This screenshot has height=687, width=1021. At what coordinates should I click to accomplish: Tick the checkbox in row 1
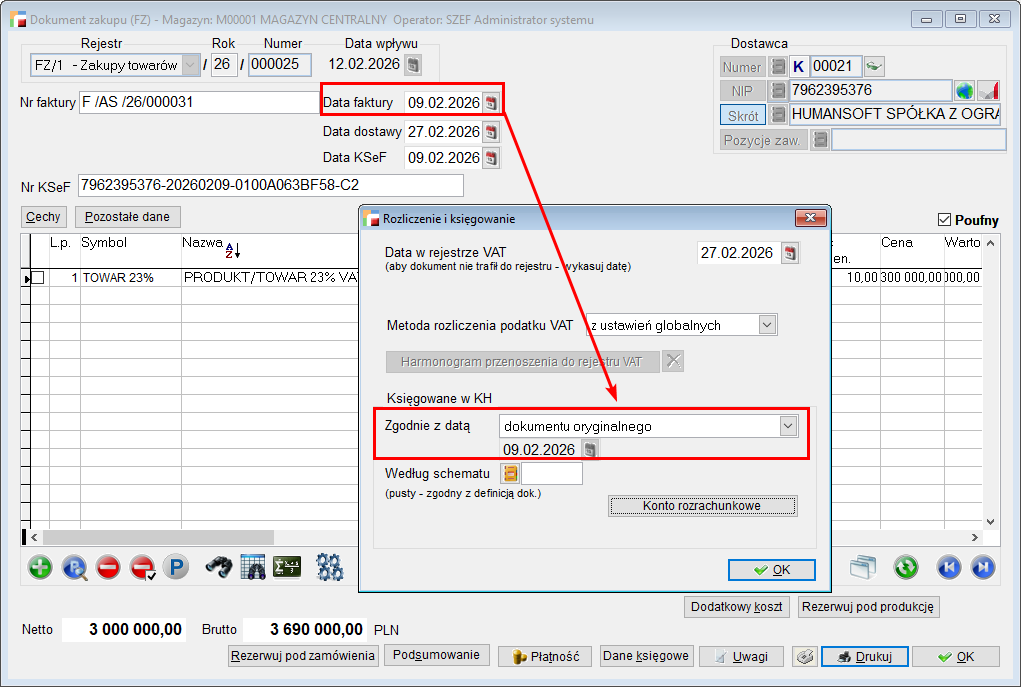[38, 277]
